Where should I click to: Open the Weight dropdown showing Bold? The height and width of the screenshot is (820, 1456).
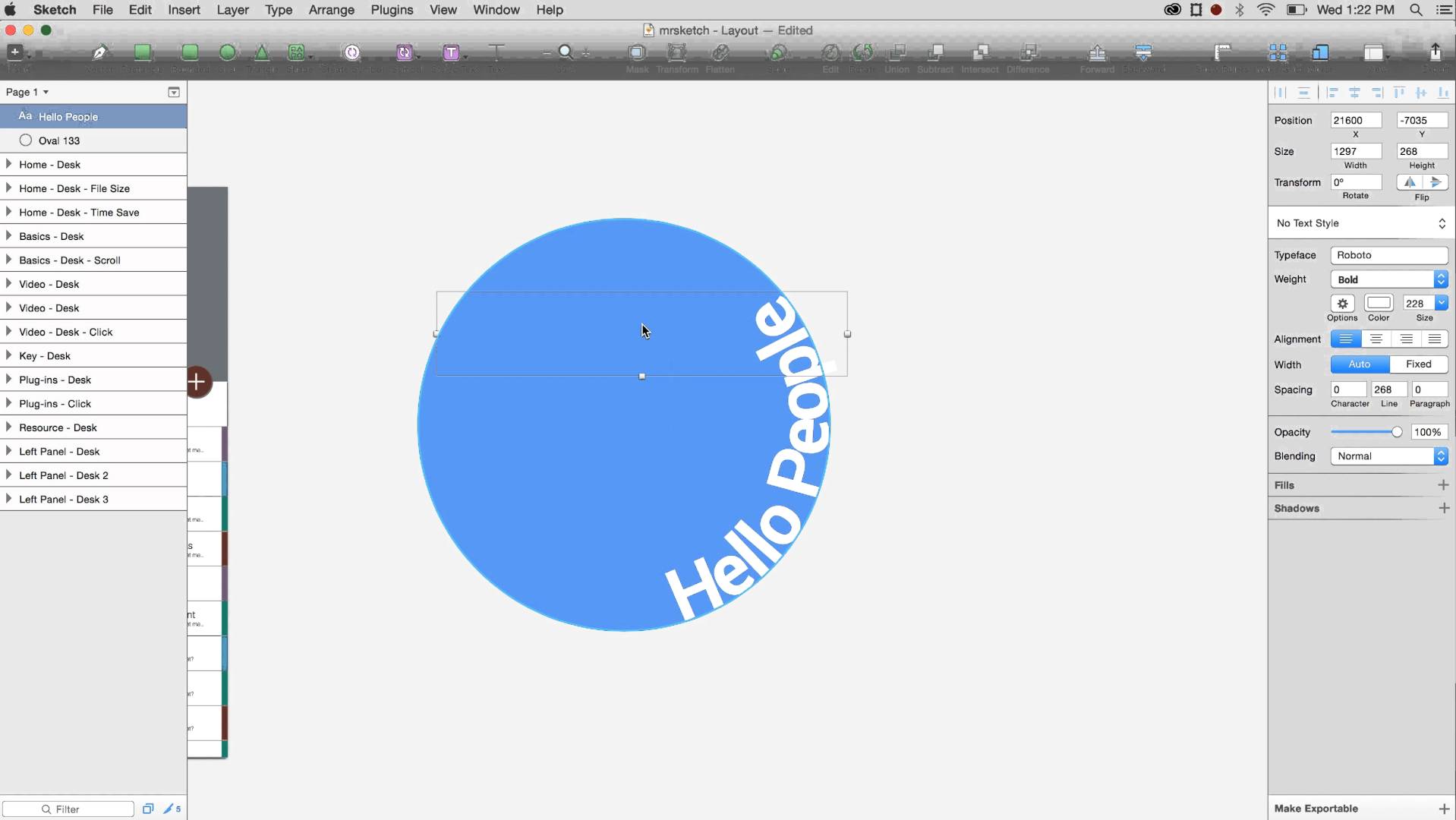[x=1388, y=279]
